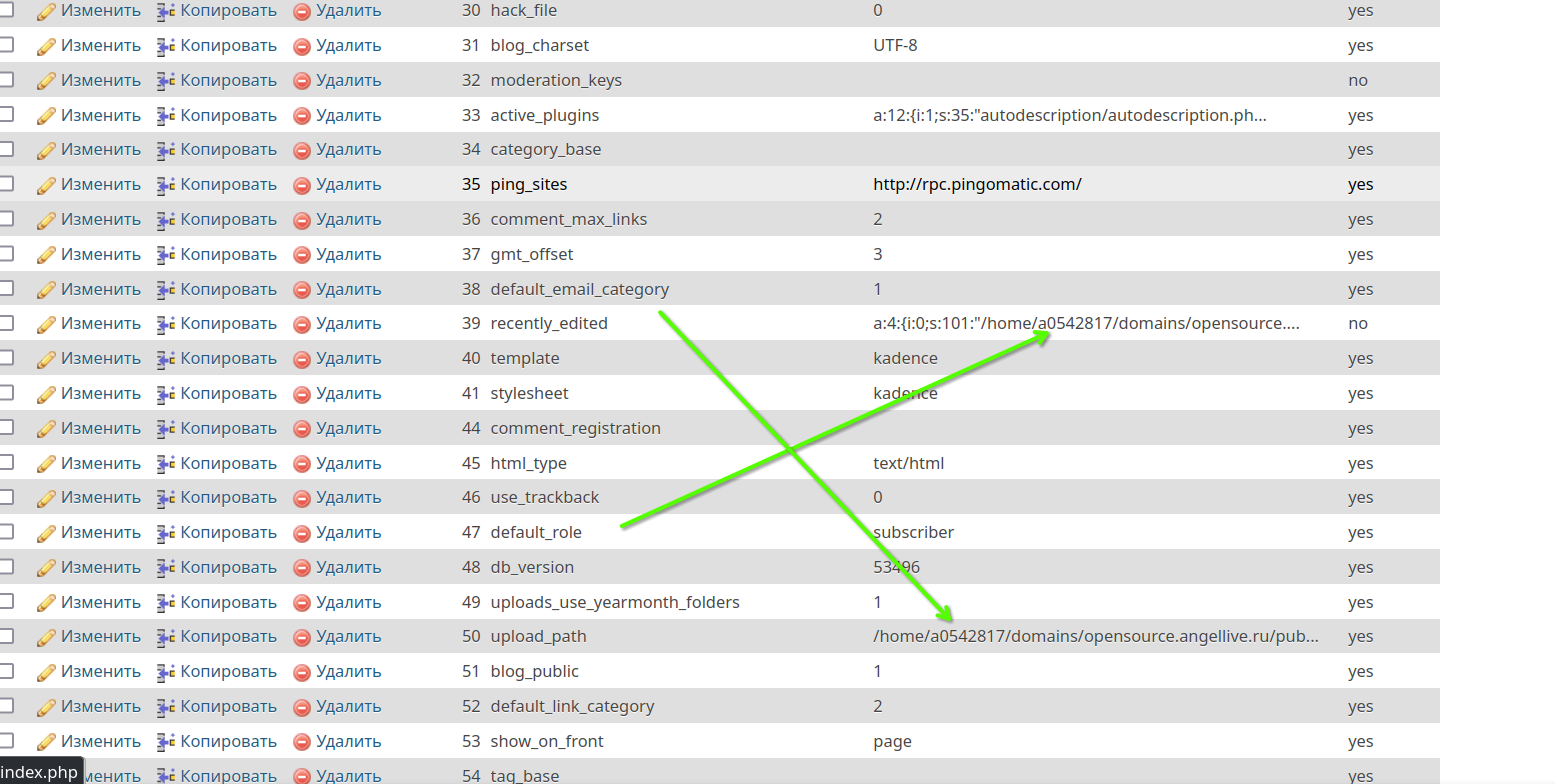Click delete icon for default_link_category row
1555x784 pixels.
(x=302, y=707)
